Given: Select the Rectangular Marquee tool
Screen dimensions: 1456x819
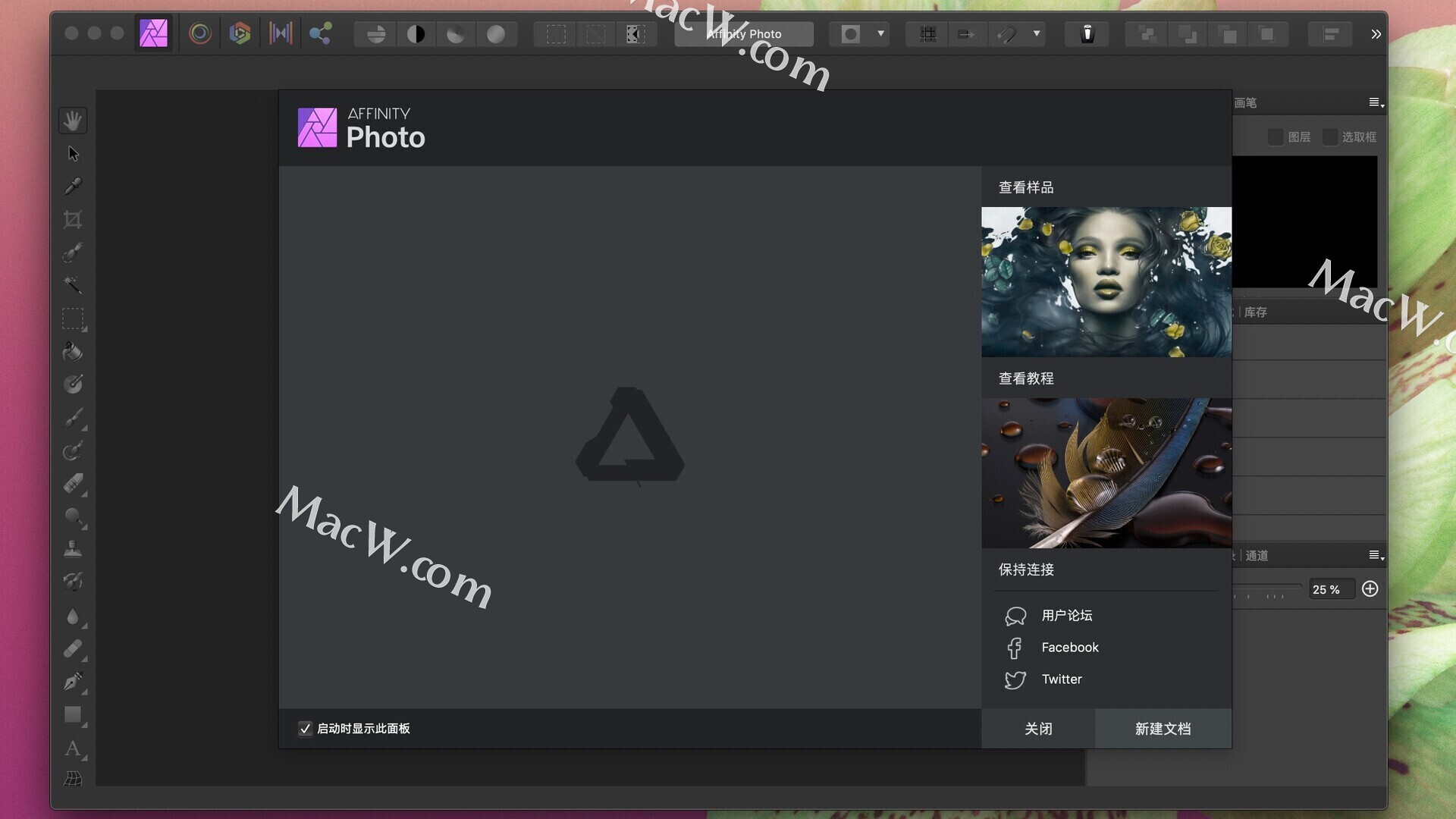Looking at the screenshot, I should click(73, 318).
